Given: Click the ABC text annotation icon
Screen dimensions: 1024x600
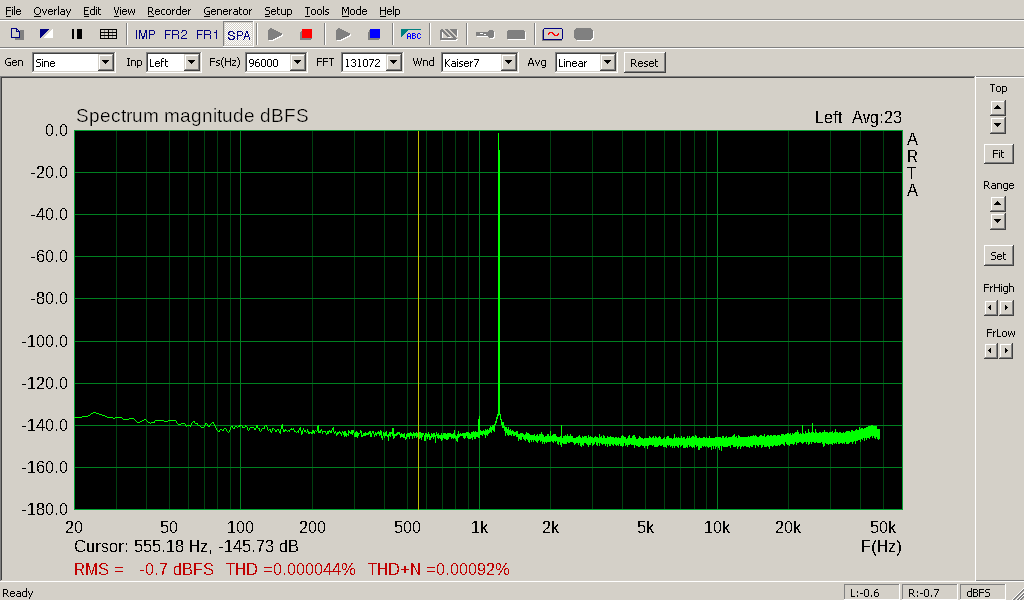Looking at the screenshot, I should [411, 34].
